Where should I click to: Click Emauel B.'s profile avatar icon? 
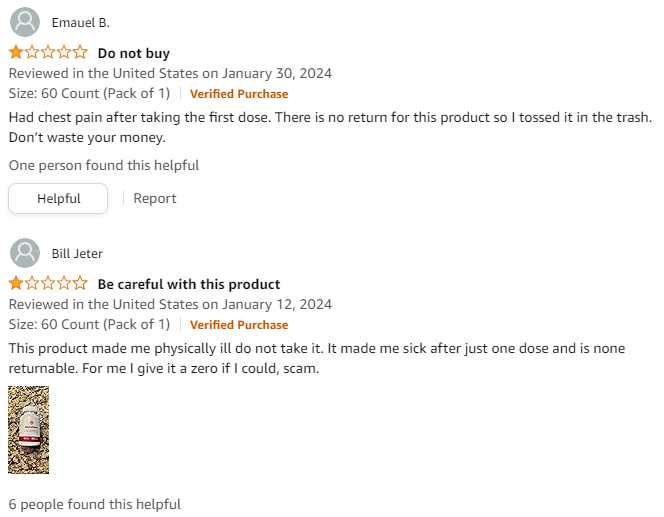(25, 22)
